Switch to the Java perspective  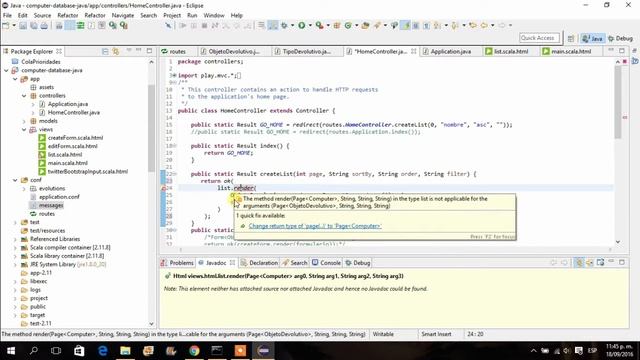tap(593, 38)
